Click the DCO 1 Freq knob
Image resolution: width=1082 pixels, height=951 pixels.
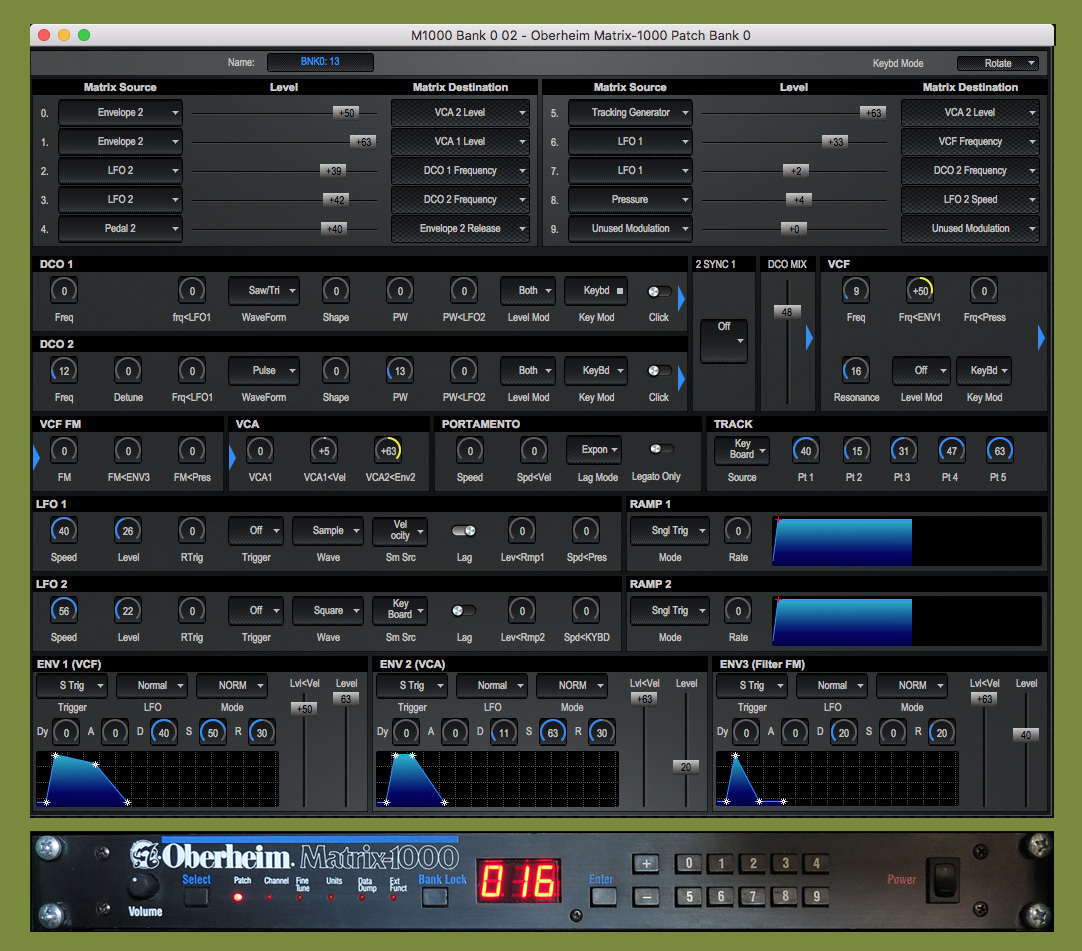tap(64, 291)
